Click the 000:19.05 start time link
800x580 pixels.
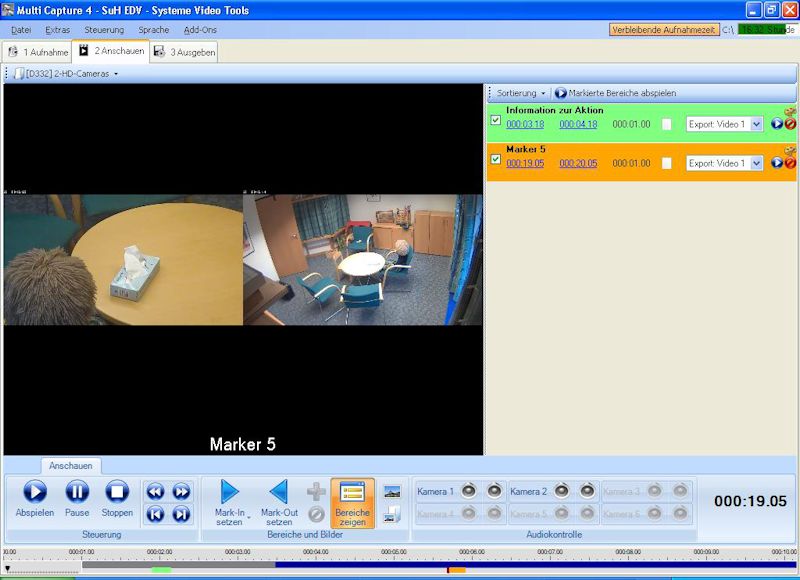click(x=525, y=163)
